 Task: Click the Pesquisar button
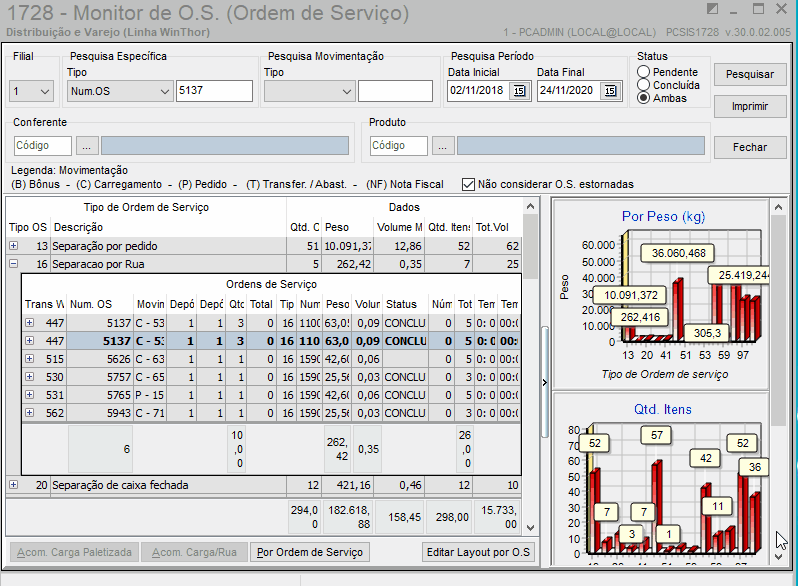750,74
